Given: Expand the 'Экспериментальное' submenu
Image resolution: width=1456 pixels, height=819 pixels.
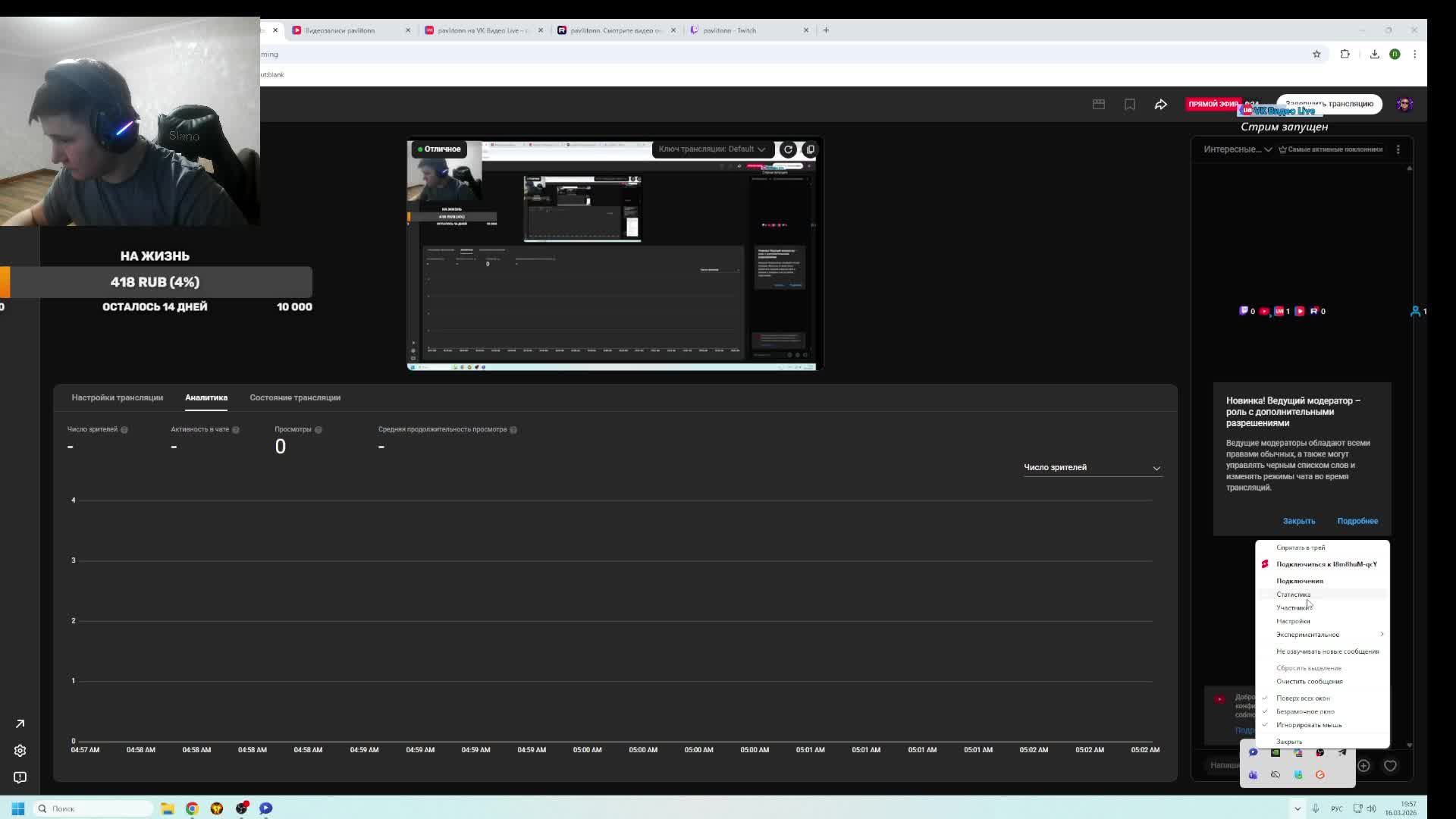Looking at the screenshot, I should tap(1307, 635).
